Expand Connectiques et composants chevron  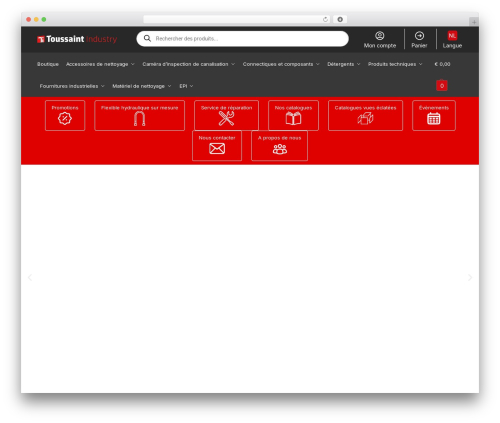318,64
